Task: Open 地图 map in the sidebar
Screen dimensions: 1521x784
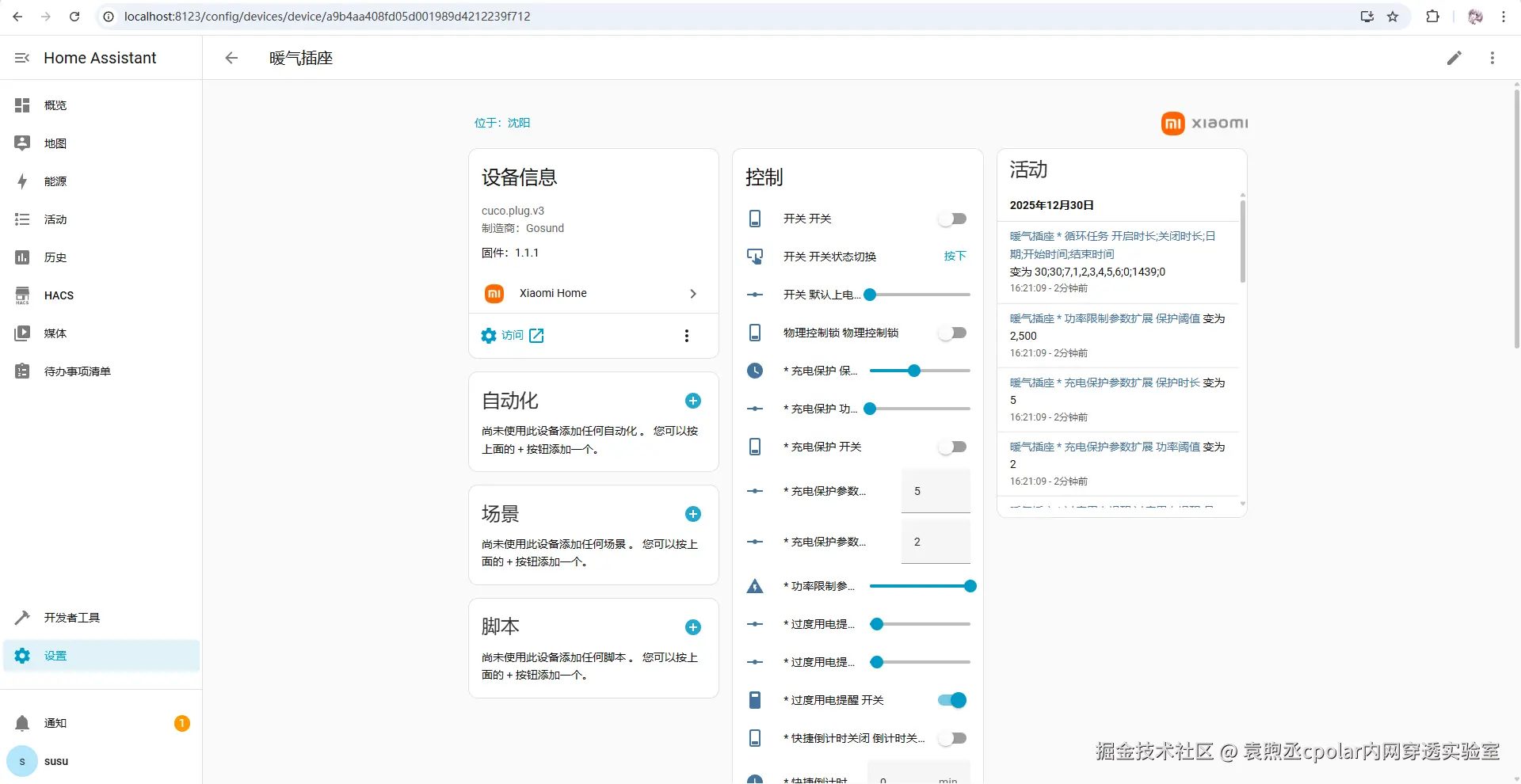Action: click(x=101, y=143)
